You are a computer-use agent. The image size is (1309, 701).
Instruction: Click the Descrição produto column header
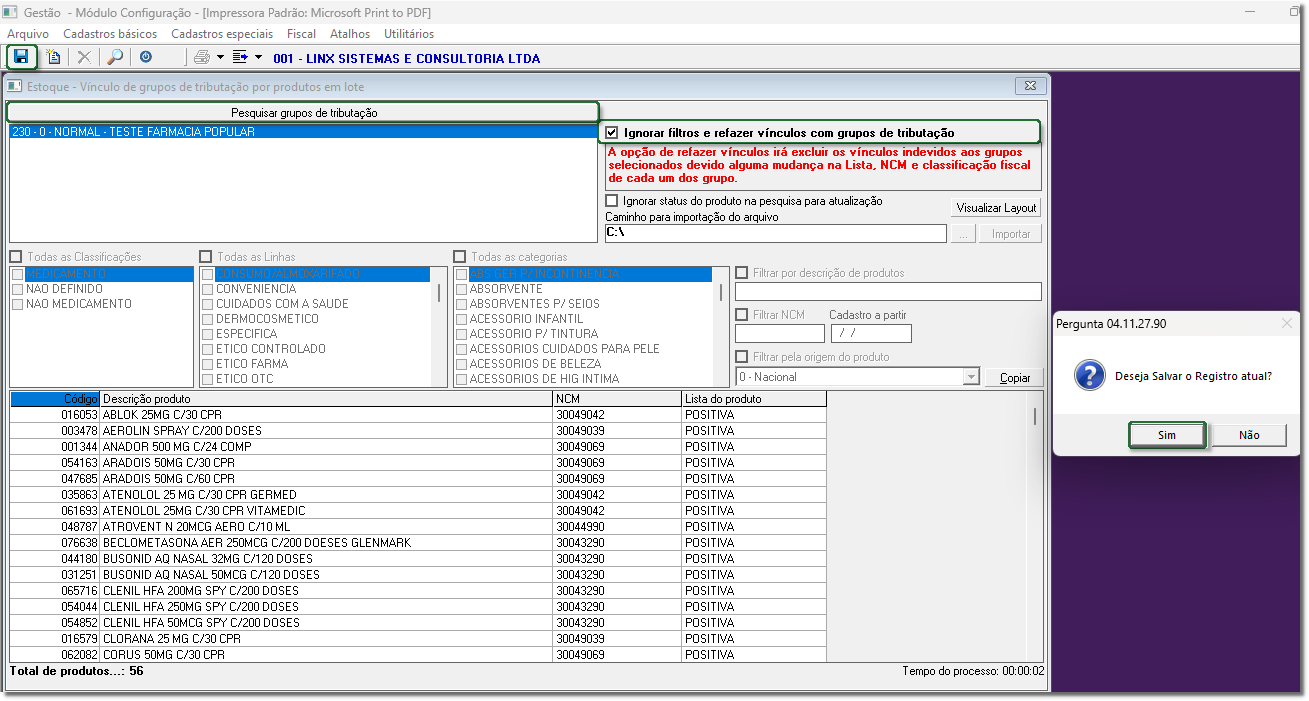(x=326, y=399)
